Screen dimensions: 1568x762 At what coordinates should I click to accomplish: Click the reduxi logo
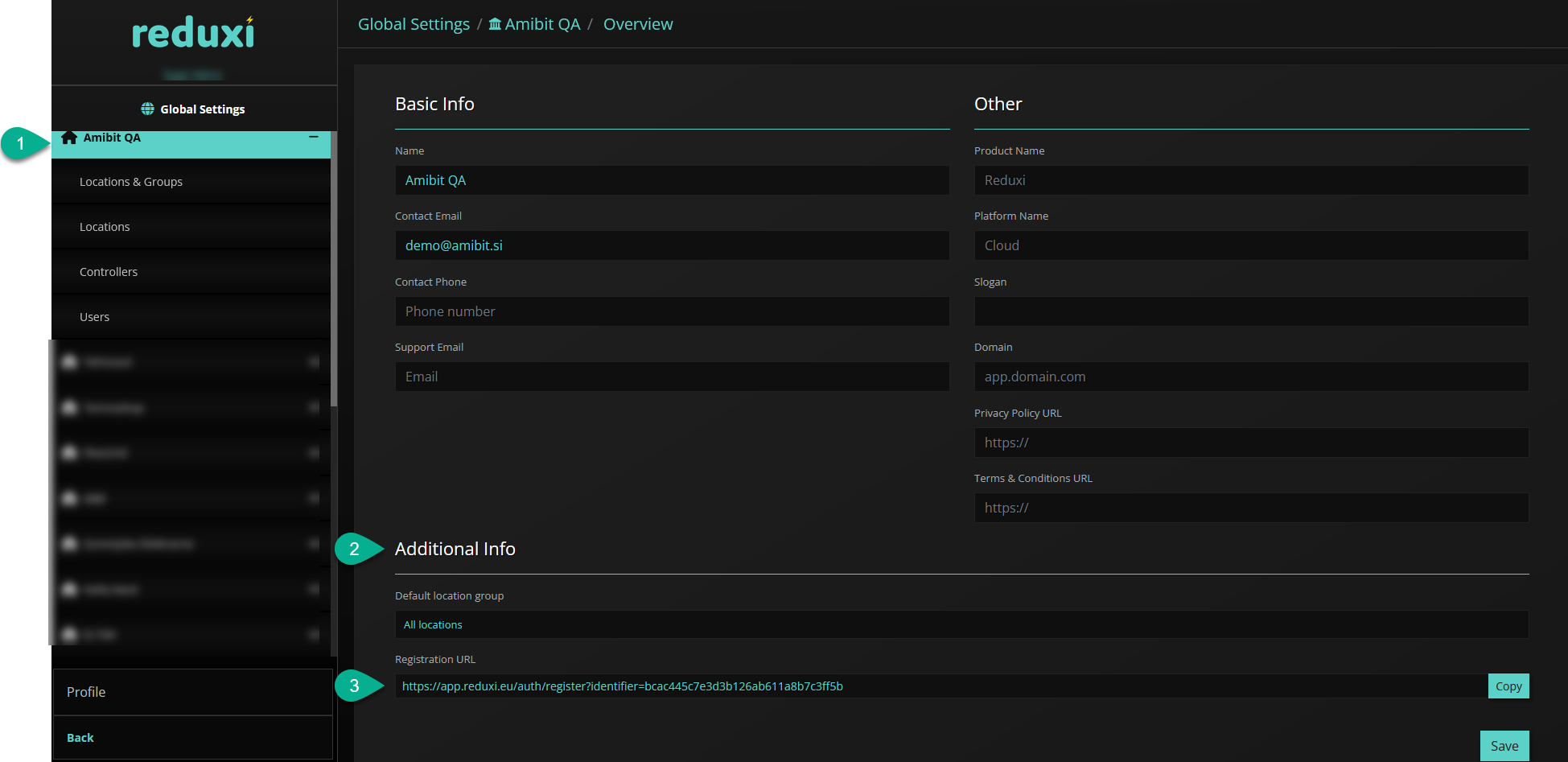(193, 34)
